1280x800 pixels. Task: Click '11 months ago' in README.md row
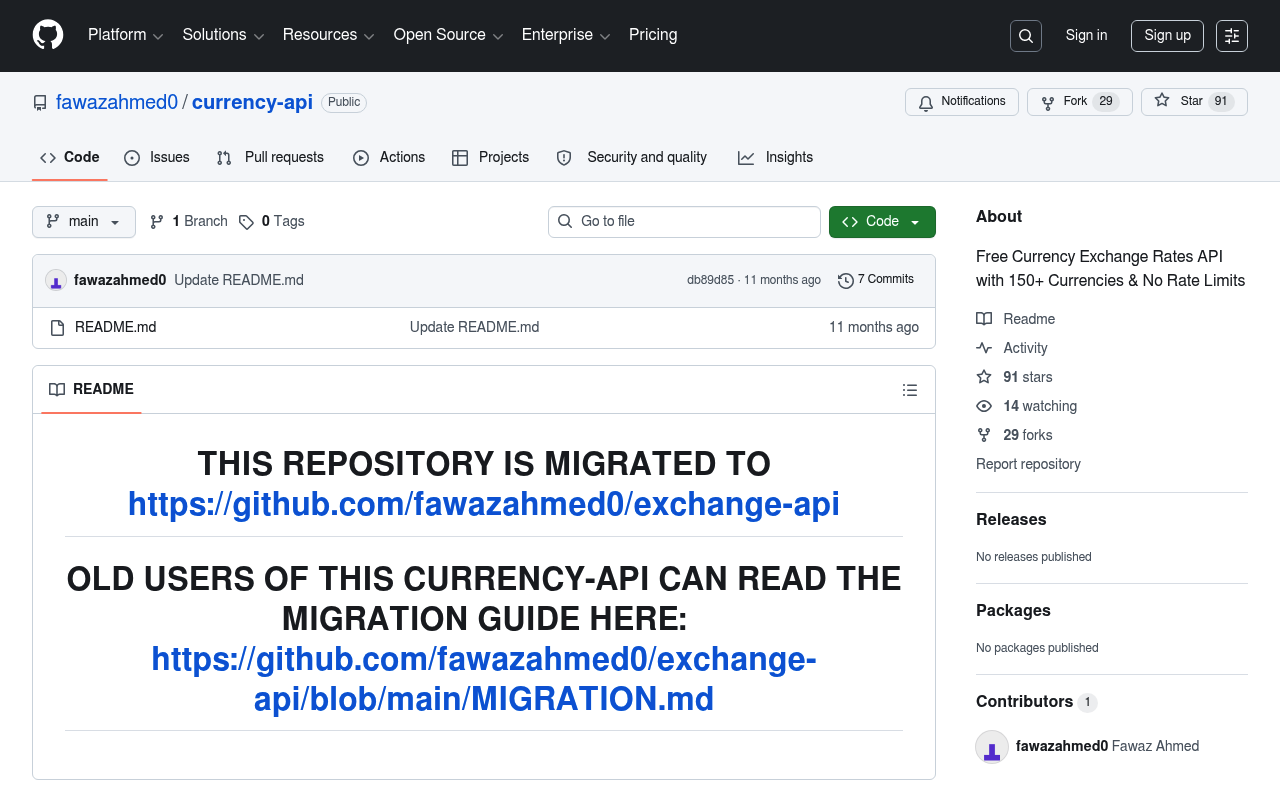(874, 327)
